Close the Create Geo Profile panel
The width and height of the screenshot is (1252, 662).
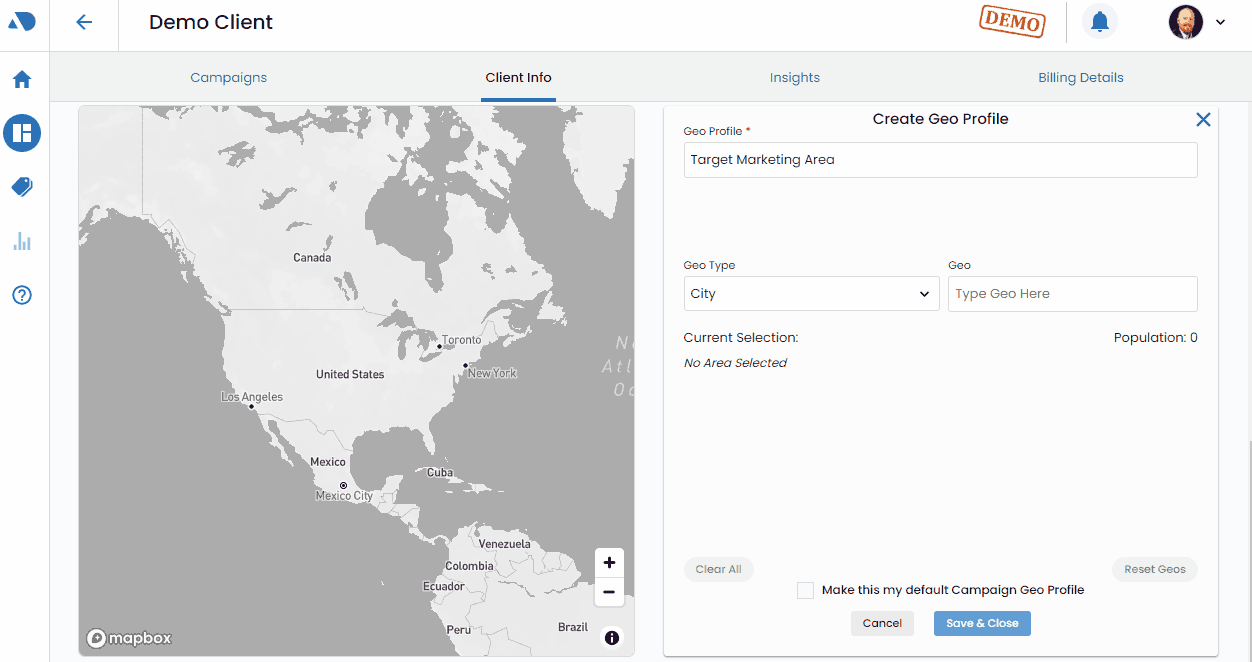[1203, 120]
